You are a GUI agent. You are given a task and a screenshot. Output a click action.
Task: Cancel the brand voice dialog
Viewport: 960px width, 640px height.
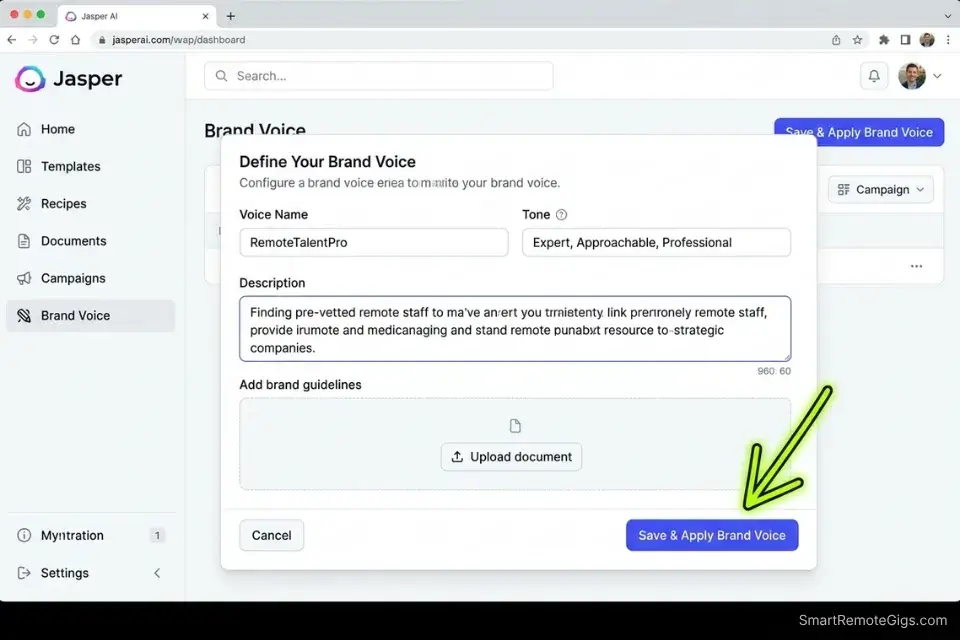[271, 535]
